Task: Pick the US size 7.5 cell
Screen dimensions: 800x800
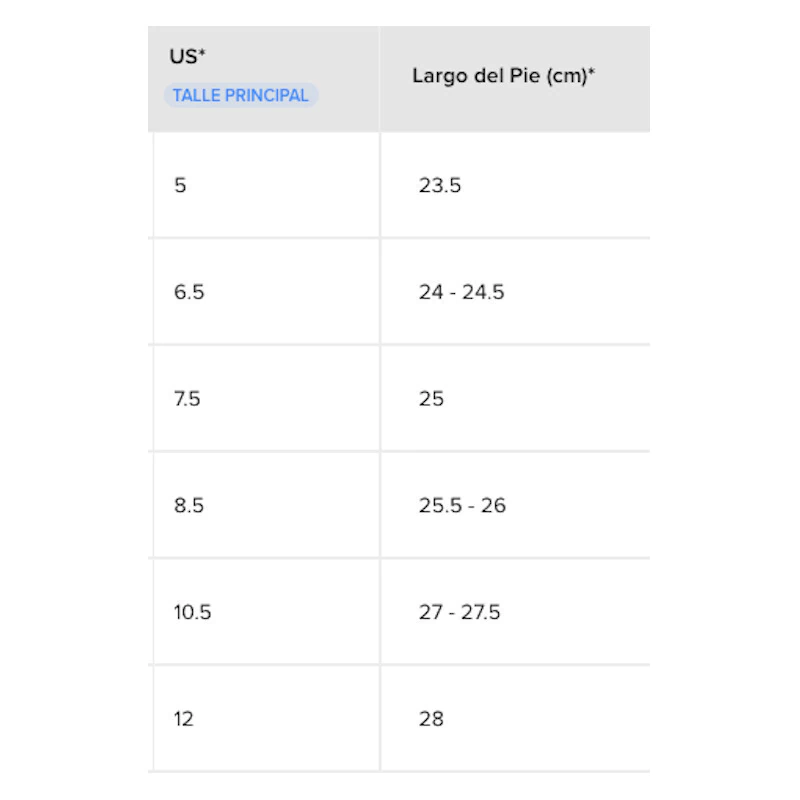Action: (x=187, y=399)
